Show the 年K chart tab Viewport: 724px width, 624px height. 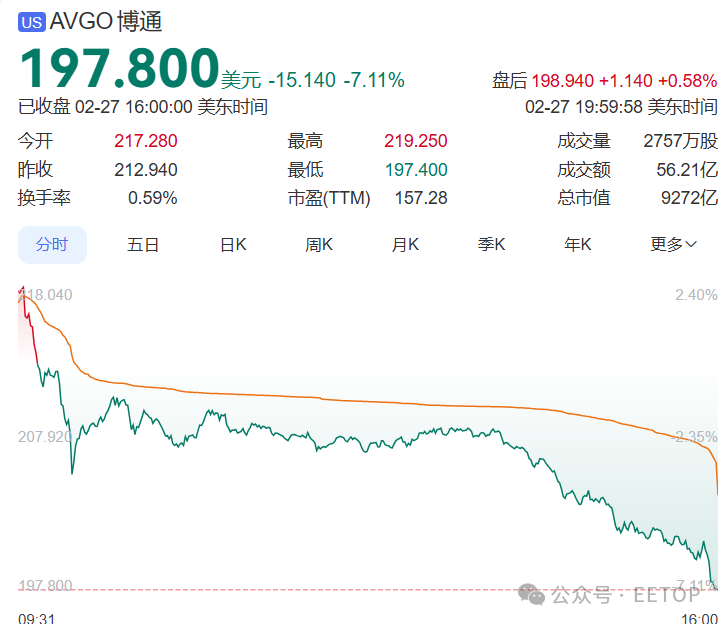[x=578, y=244]
